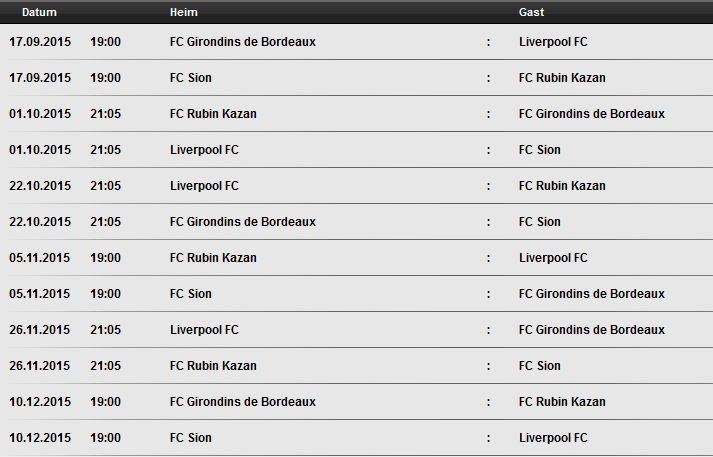Select FC Sion guest on 26.11.2015
The width and height of the screenshot is (713, 457).
539,366
